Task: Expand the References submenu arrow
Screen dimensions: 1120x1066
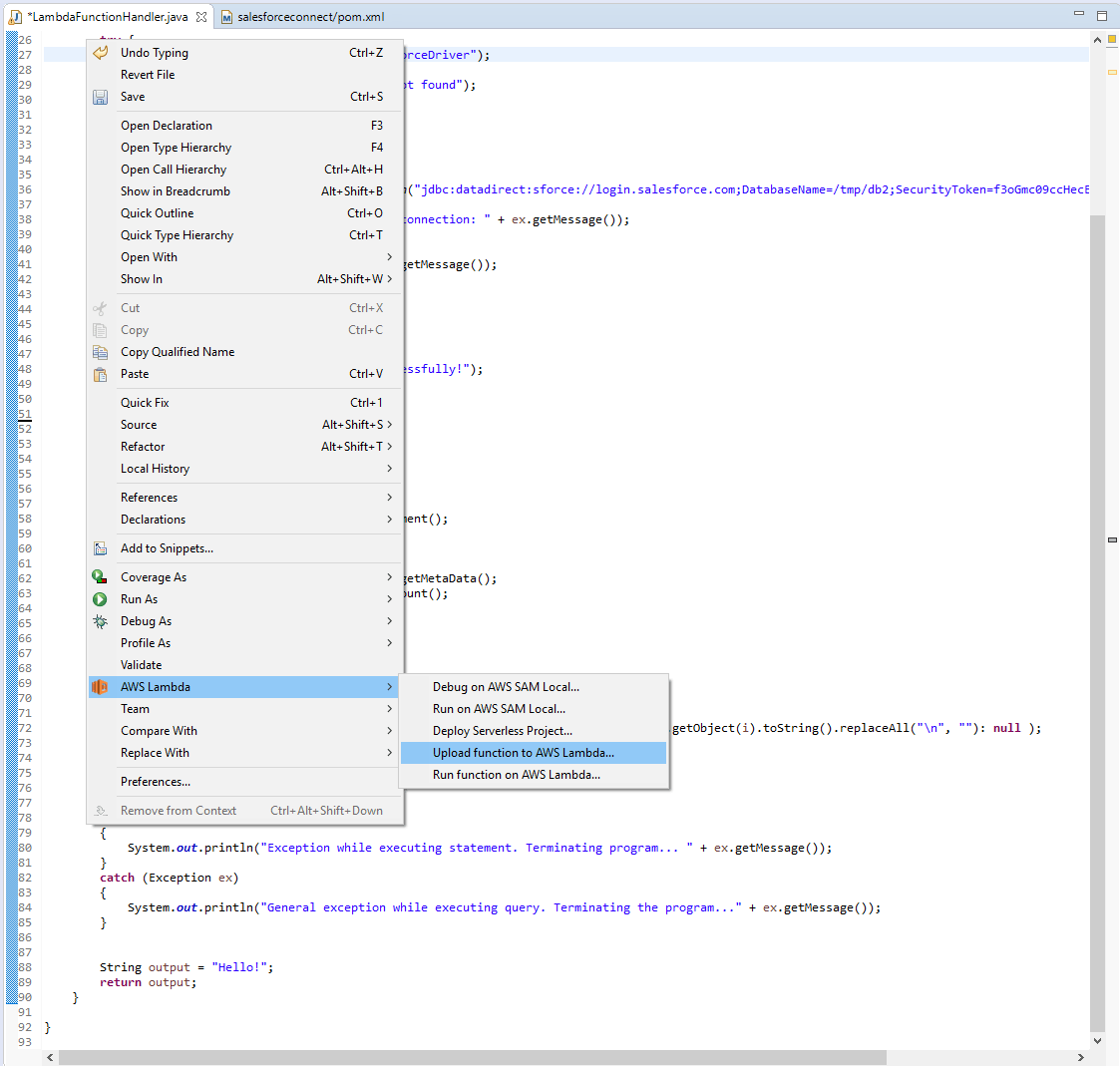Action: [x=389, y=497]
